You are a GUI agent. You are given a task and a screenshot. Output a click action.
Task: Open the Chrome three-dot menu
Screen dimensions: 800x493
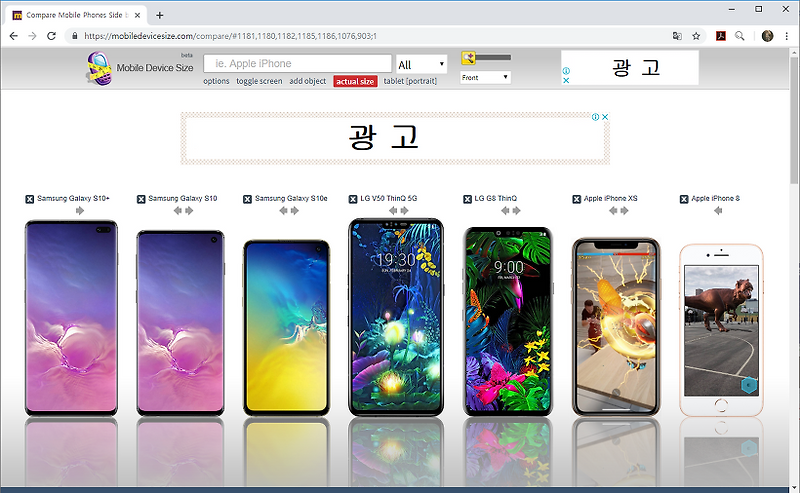[x=787, y=36]
